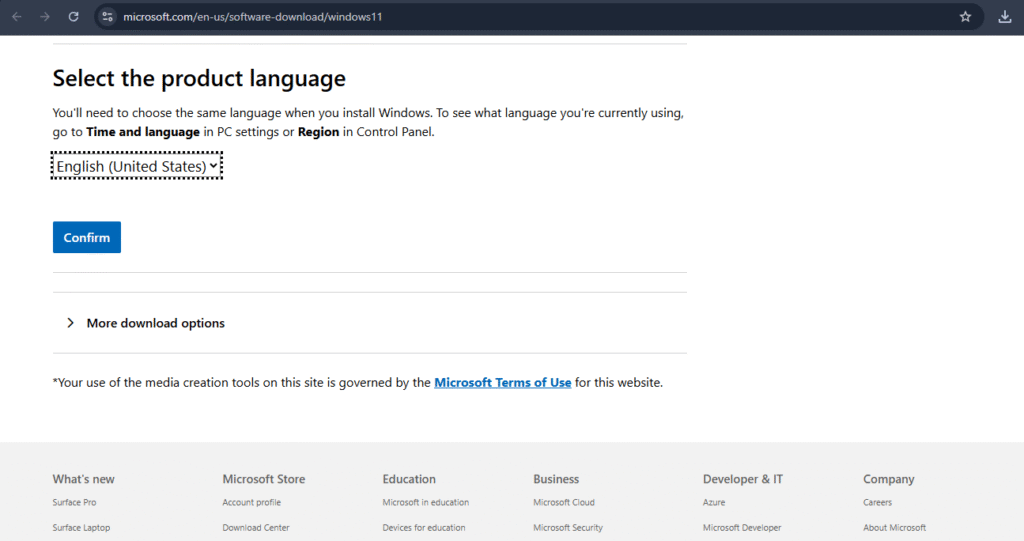Go back using browser back arrow

[17, 17]
